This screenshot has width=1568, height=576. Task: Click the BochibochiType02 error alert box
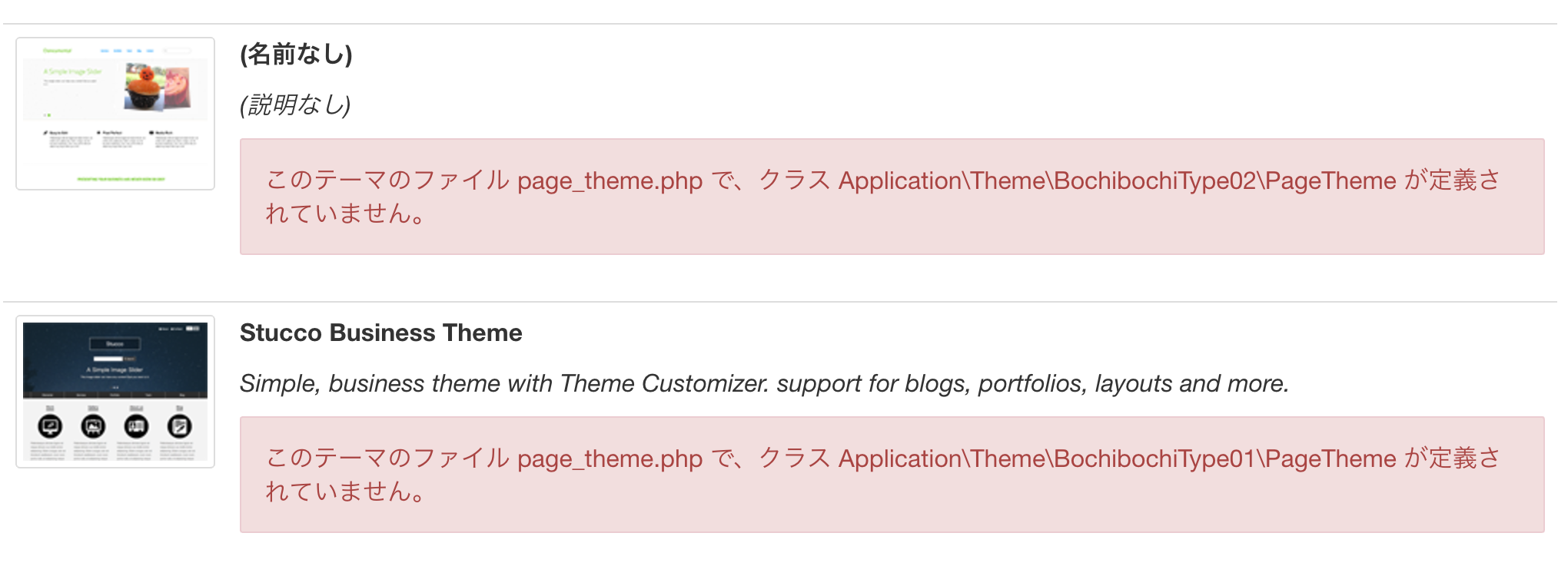coord(892,197)
